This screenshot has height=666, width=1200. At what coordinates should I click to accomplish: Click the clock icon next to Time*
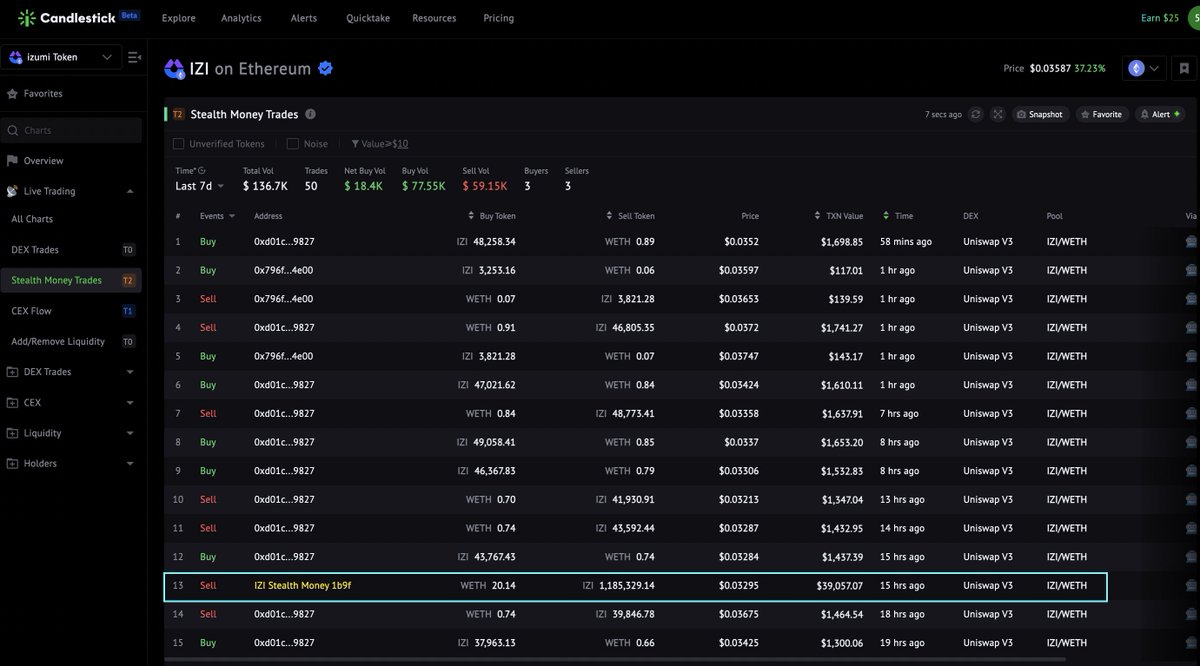pyautogui.click(x=202, y=171)
